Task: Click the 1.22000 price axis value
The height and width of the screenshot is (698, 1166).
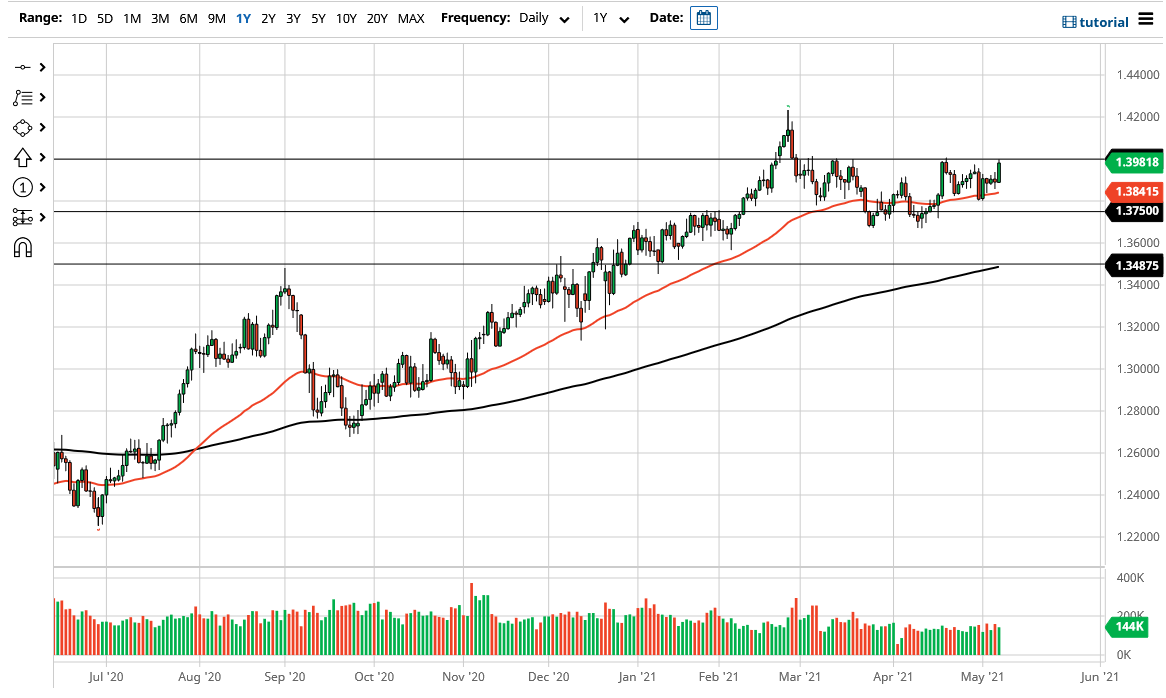Action: pyautogui.click(x=1138, y=537)
